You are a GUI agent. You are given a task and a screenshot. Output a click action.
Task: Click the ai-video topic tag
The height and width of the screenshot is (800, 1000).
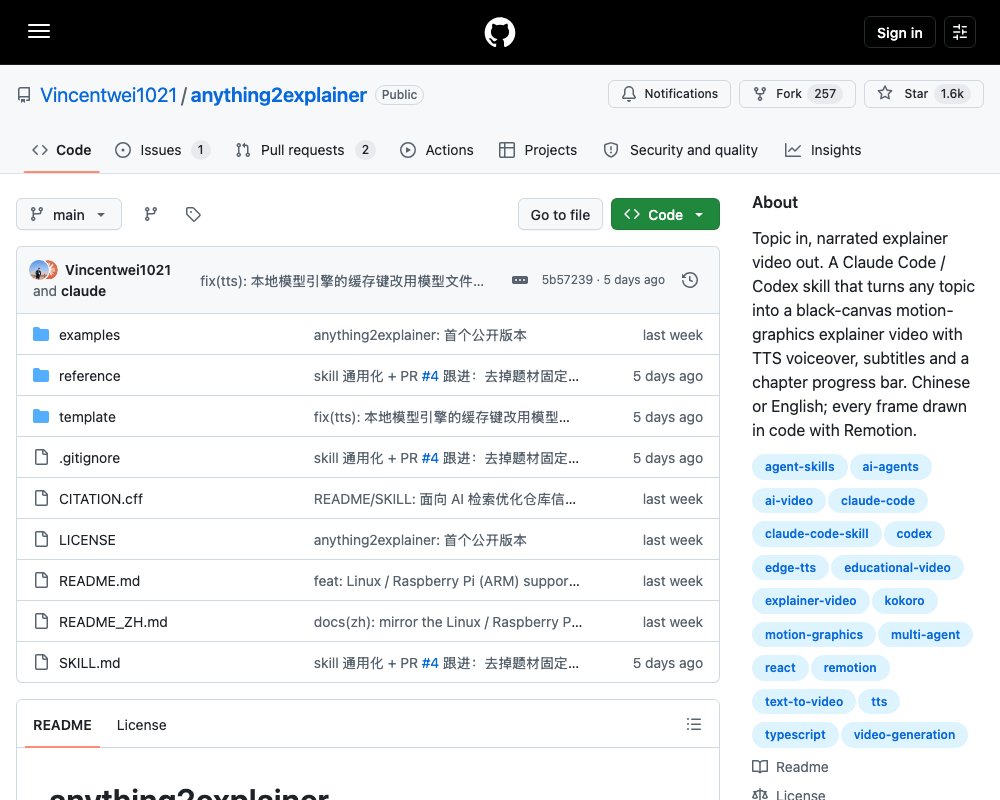[788, 500]
